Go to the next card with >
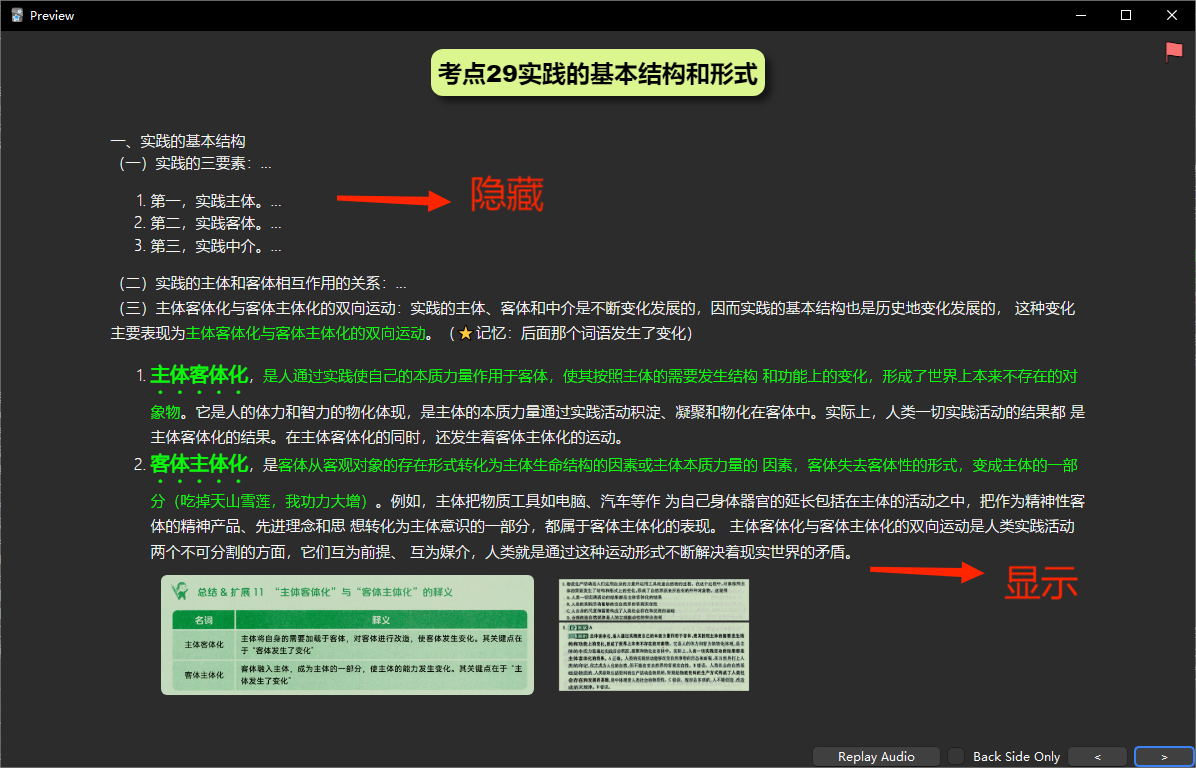This screenshot has width=1196, height=768. pos(1164,756)
